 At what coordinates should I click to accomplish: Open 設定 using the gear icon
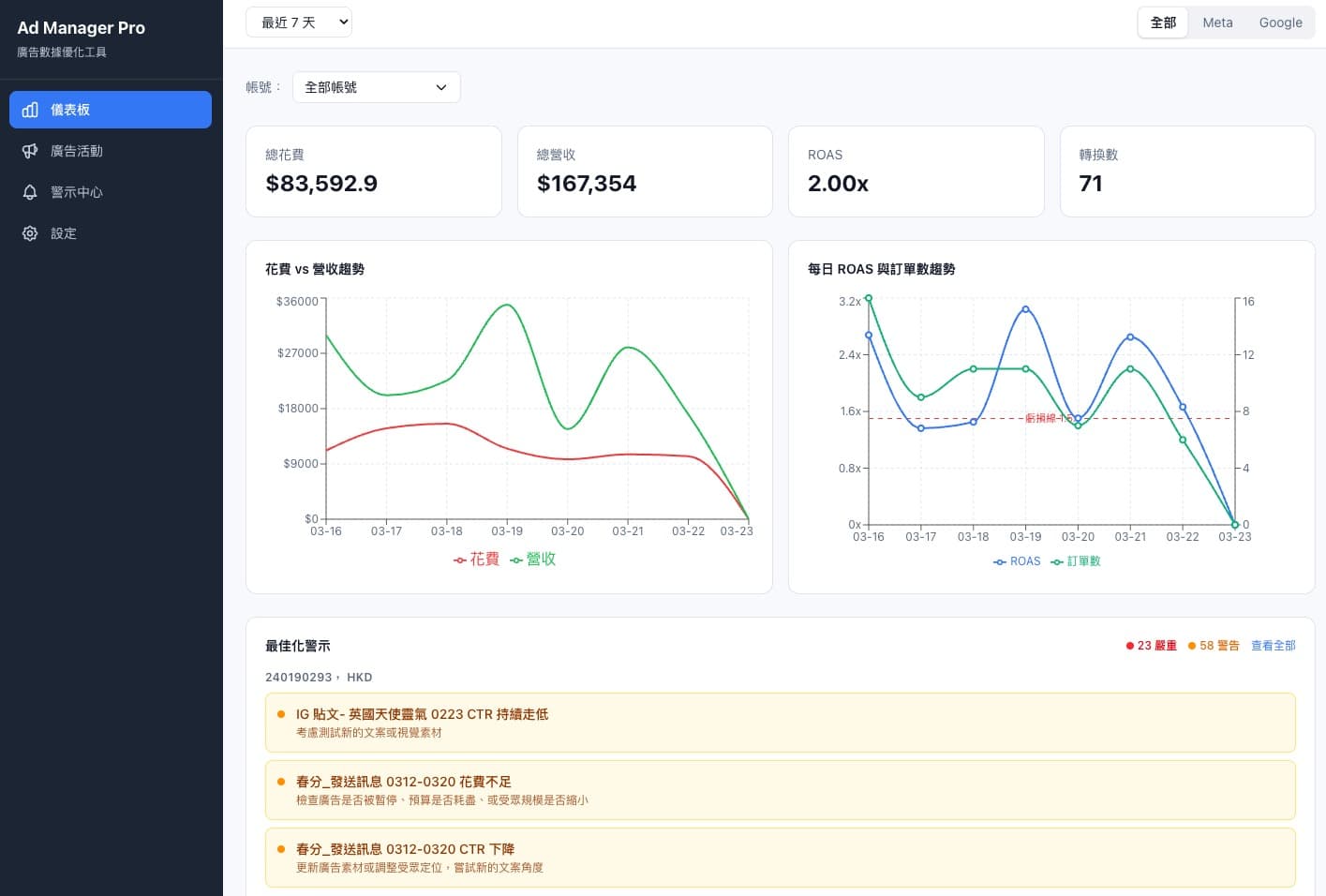tap(30, 233)
